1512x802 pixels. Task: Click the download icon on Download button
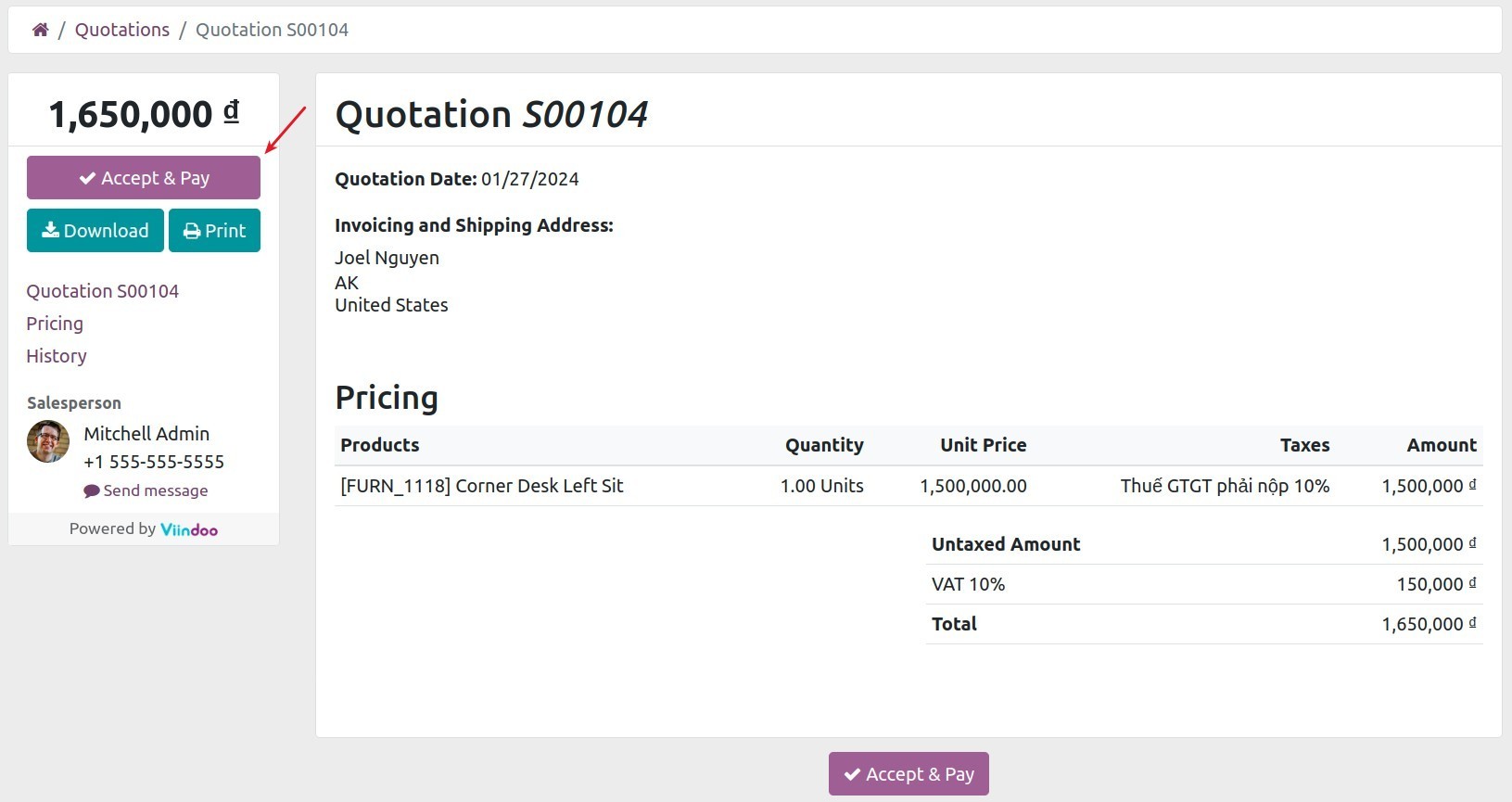tap(51, 230)
